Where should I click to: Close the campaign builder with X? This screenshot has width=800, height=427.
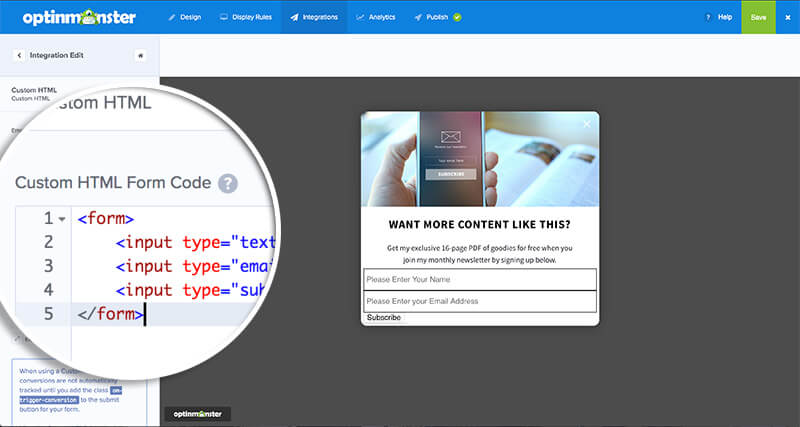tap(788, 17)
